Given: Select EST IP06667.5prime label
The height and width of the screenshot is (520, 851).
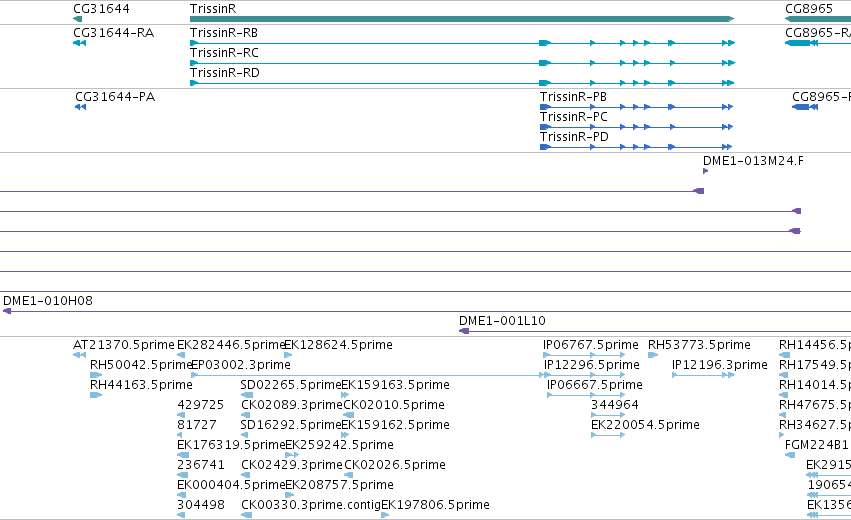Looking at the screenshot, I should [x=595, y=385].
